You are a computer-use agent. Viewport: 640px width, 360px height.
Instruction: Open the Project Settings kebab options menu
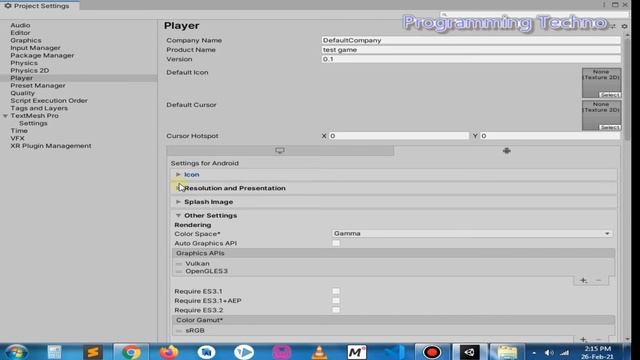(604, 5)
